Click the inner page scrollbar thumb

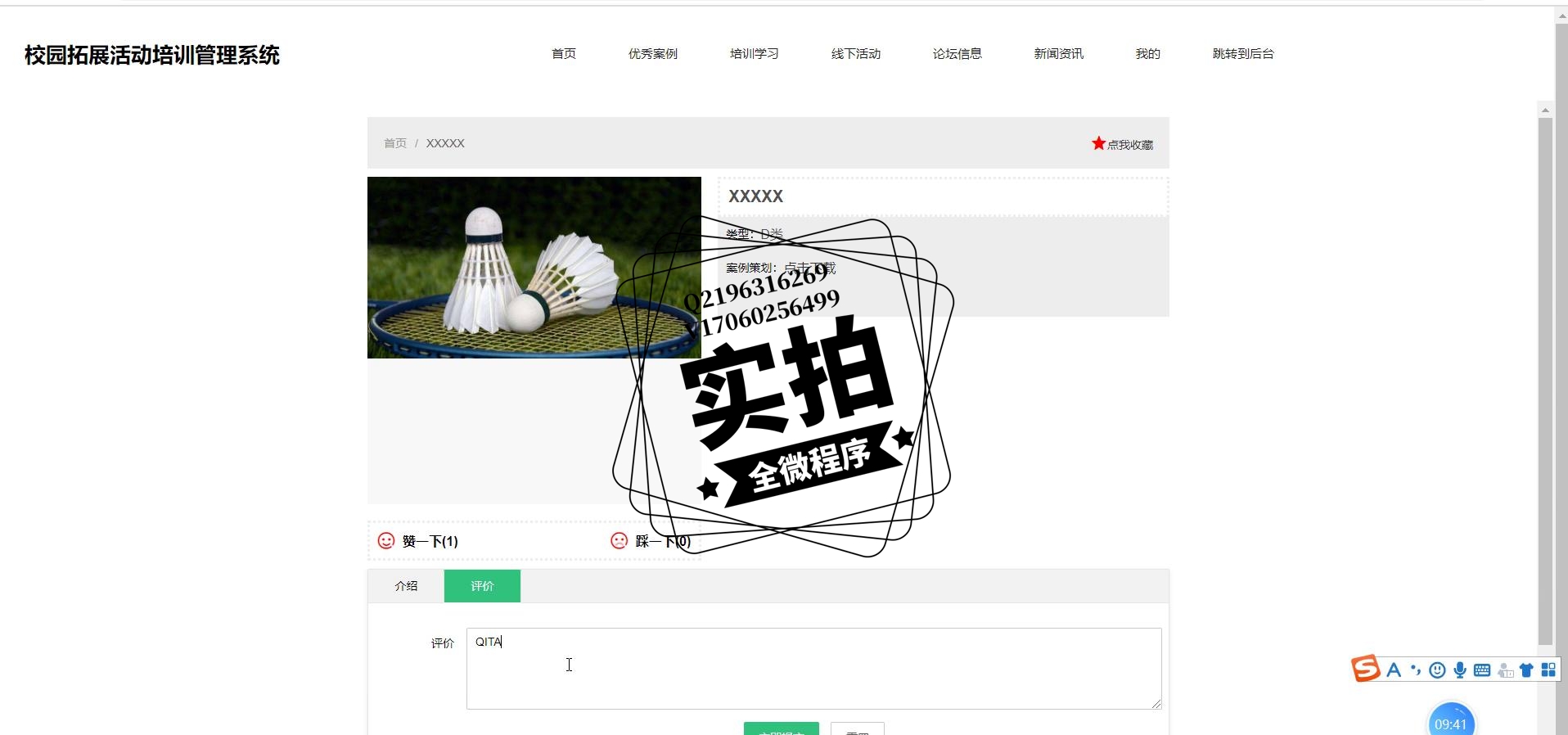point(1545,381)
